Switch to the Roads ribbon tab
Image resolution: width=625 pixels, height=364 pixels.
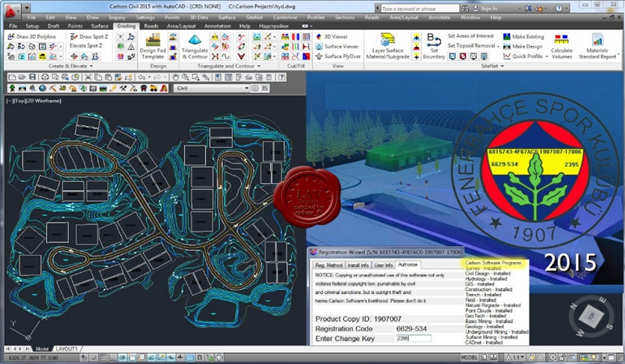click(x=151, y=26)
